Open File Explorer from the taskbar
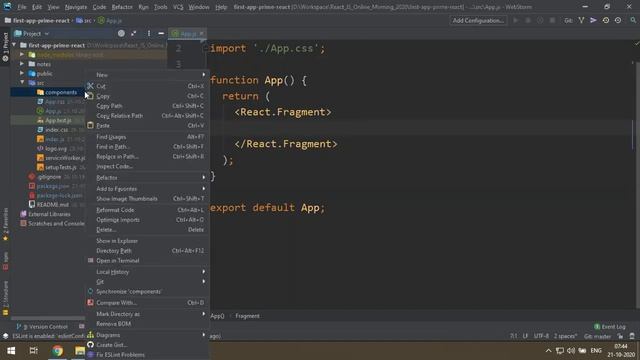 coord(80,351)
